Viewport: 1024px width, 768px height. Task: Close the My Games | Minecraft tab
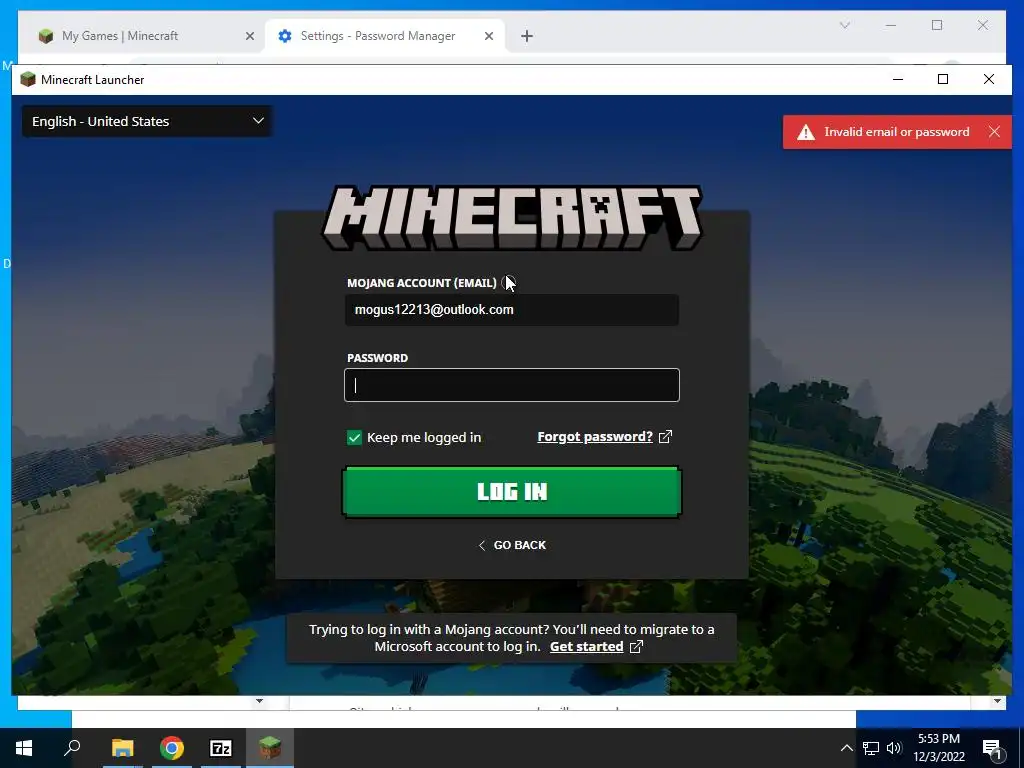[x=249, y=37]
